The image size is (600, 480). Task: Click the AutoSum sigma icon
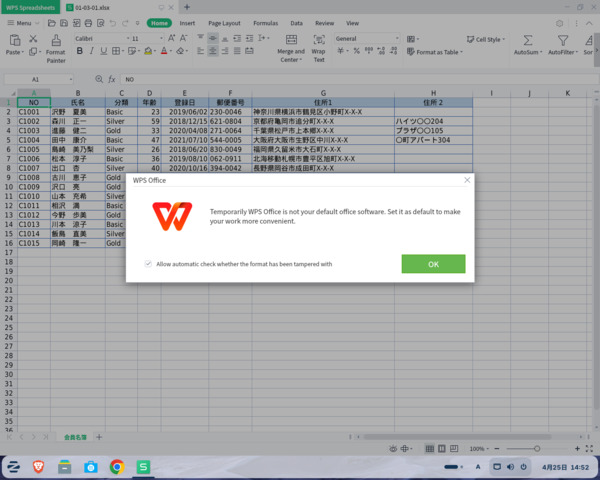coord(528,40)
